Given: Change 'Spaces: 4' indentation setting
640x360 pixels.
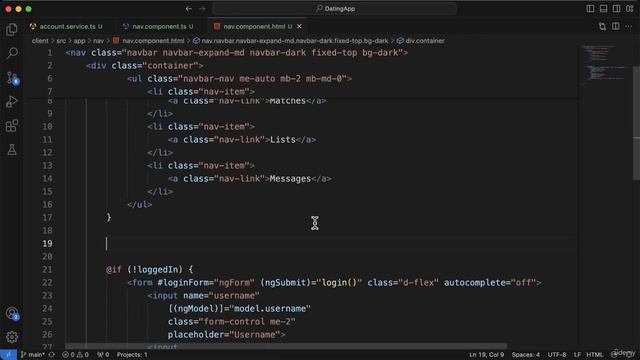Looking at the screenshot, I should (526, 355).
